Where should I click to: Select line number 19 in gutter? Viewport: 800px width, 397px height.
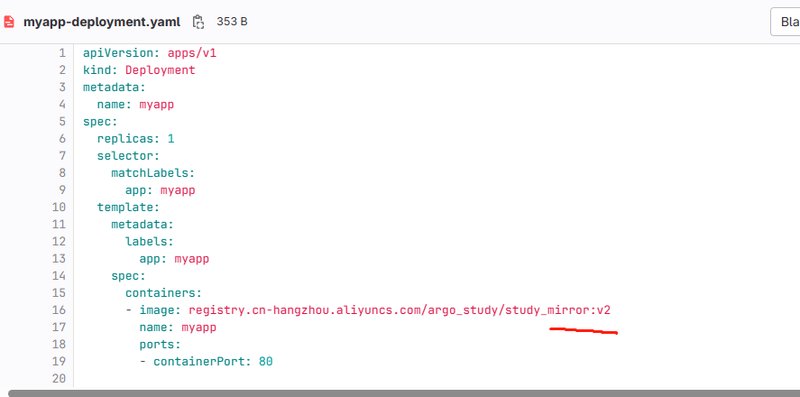tap(59, 361)
